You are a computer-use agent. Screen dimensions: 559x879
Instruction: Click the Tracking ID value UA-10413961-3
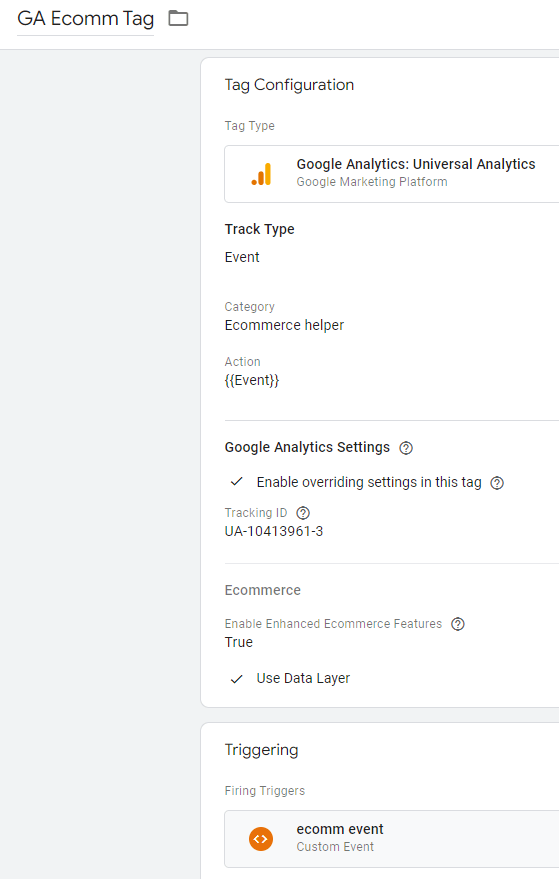click(x=274, y=531)
